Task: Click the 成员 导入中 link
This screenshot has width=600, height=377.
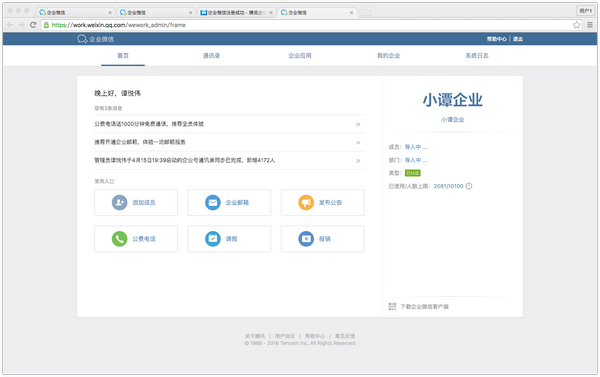Action: click(416, 147)
